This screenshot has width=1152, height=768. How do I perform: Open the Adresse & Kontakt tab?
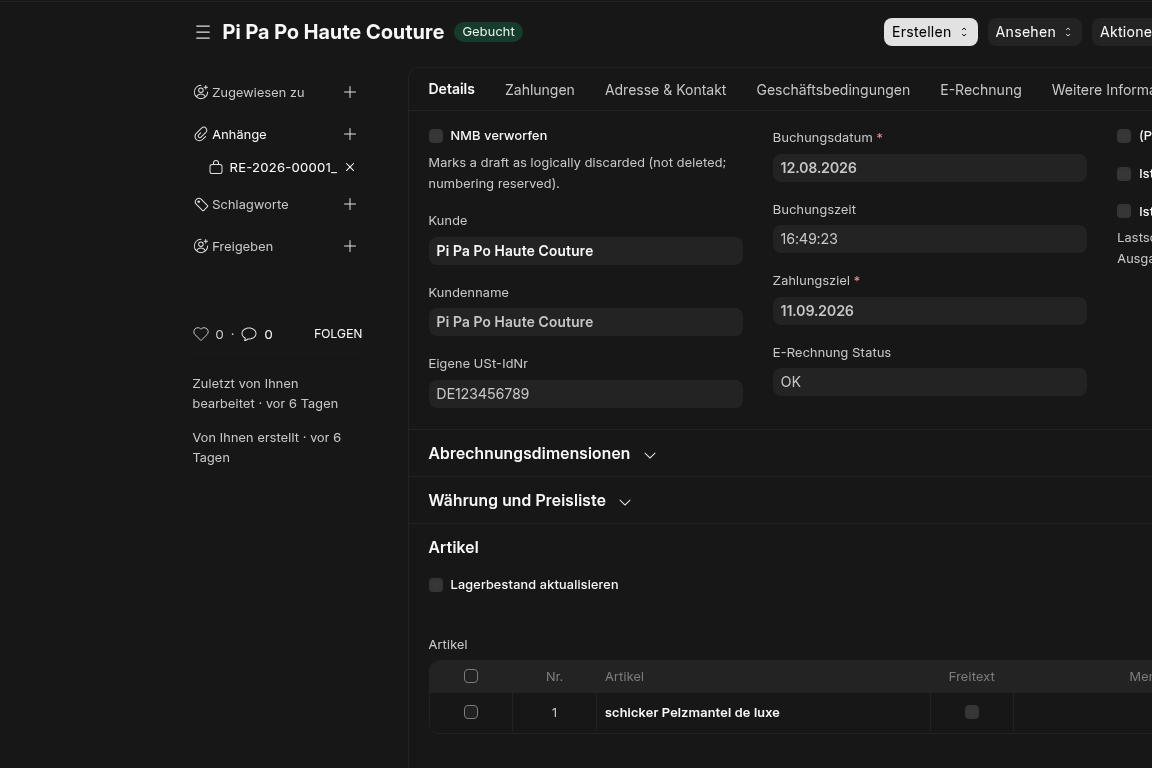coord(665,90)
